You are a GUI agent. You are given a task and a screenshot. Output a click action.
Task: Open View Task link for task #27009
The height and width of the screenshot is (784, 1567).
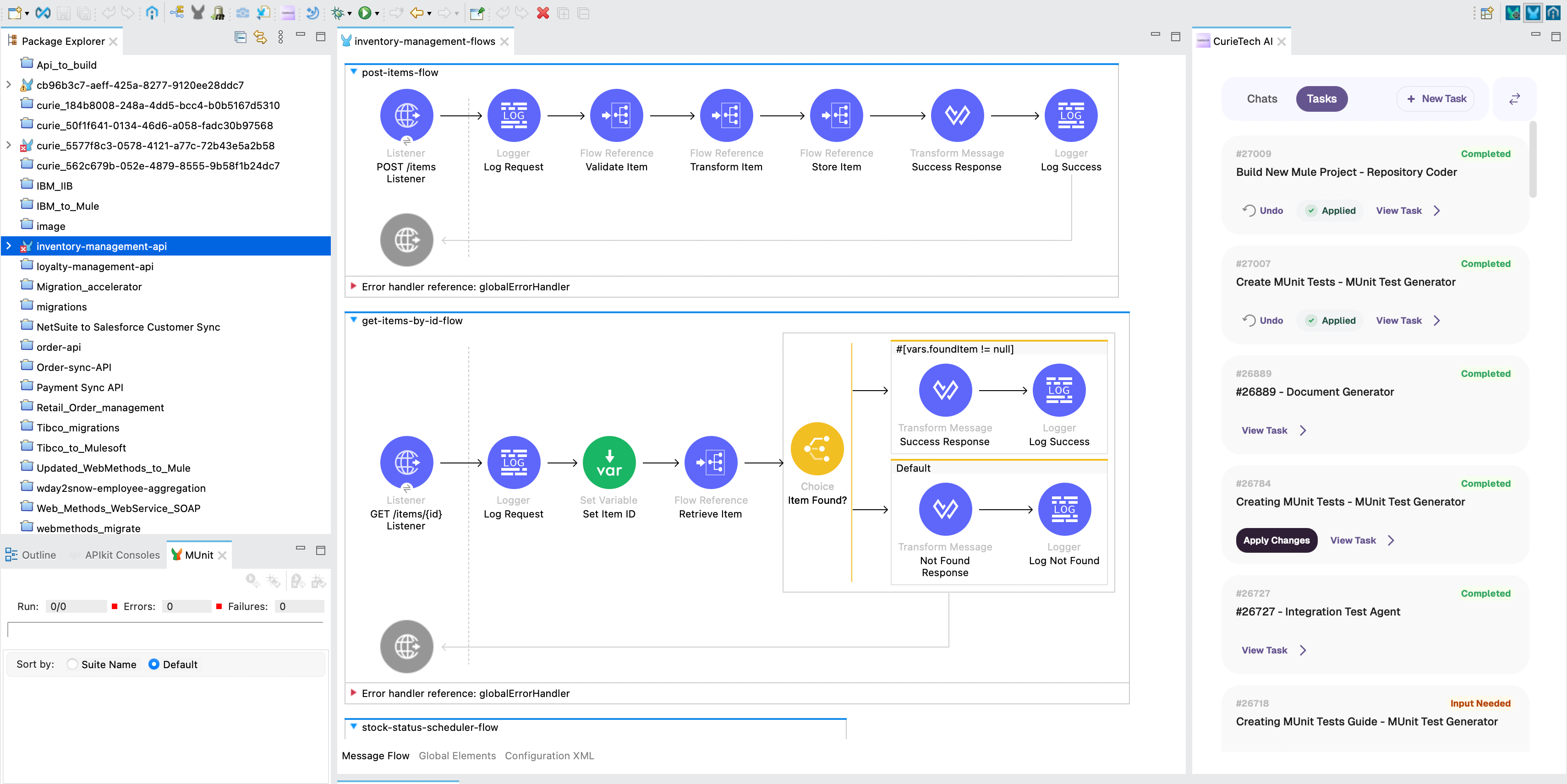[1398, 211]
